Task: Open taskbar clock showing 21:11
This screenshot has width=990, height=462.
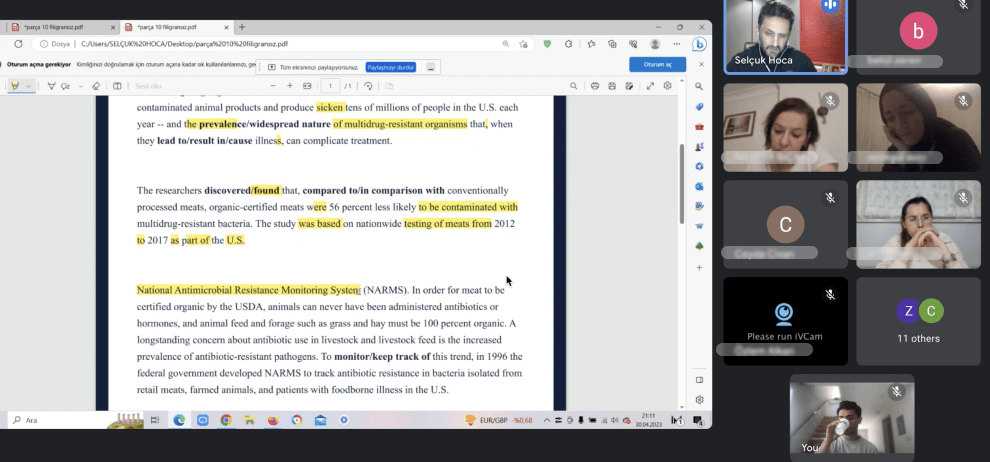Action: point(648,420)
